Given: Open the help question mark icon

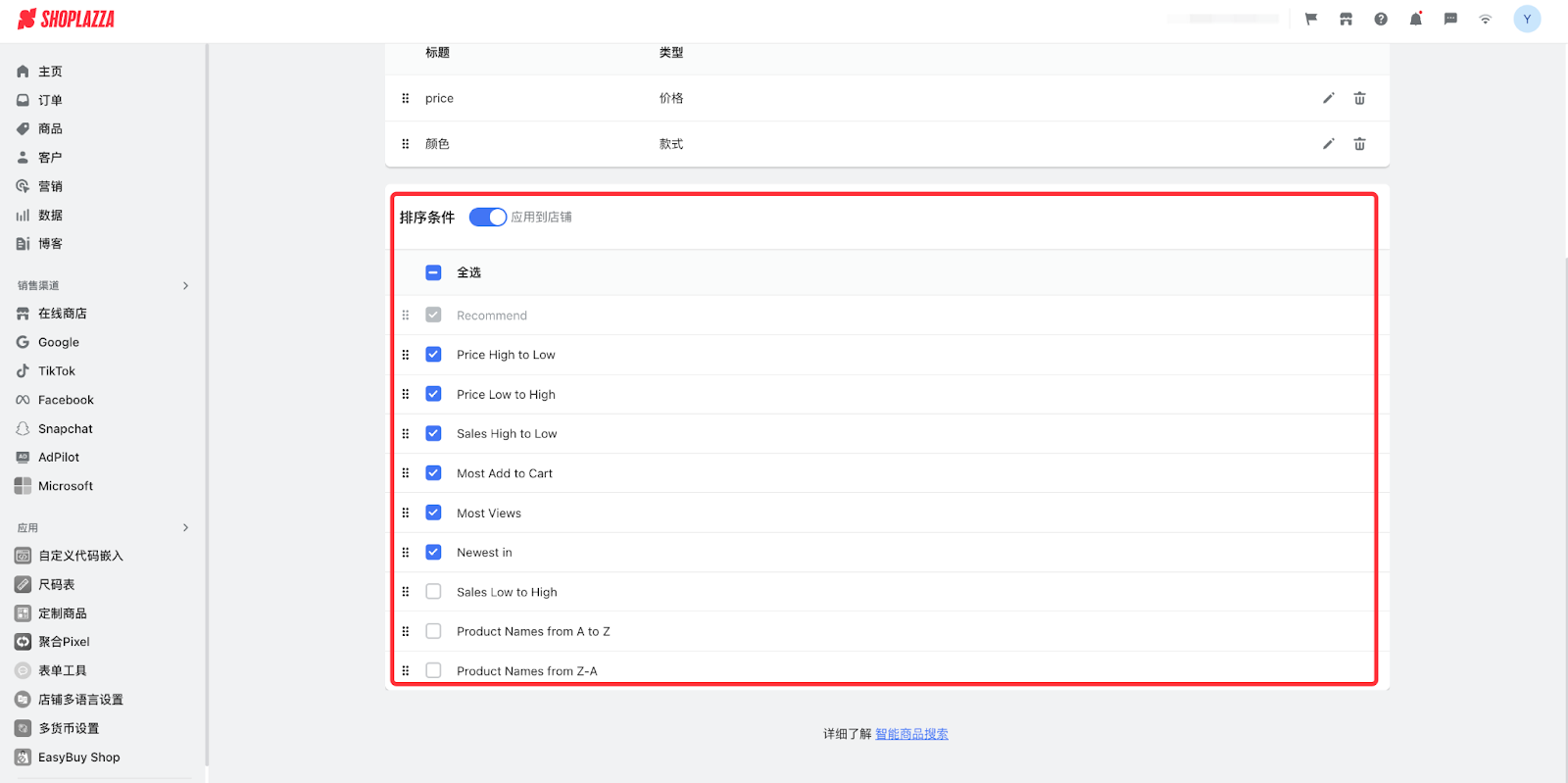Looking at the screenshot, I should [x=1381, y=20].
